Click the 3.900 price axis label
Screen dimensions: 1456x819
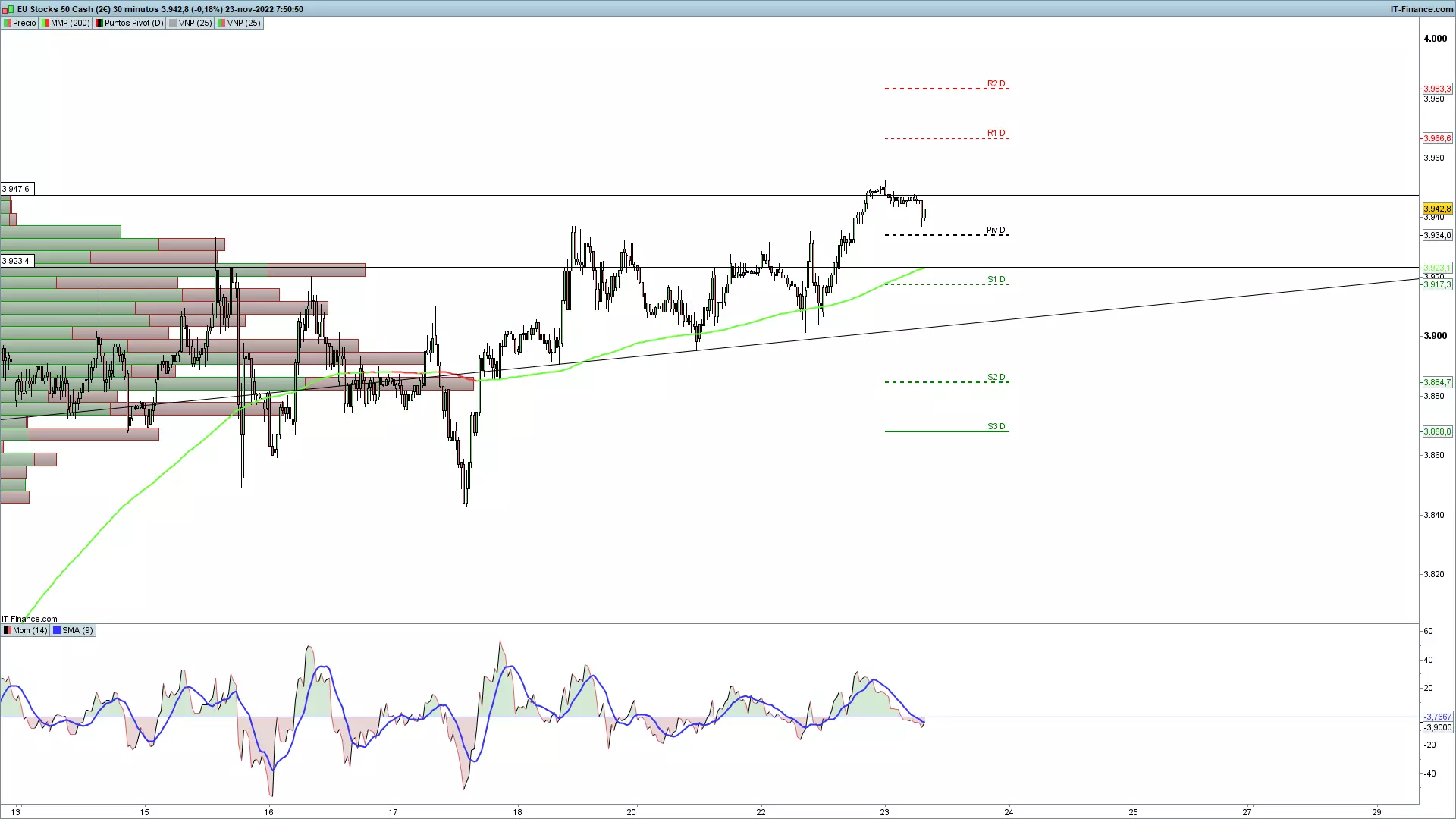click(1435, 336)
